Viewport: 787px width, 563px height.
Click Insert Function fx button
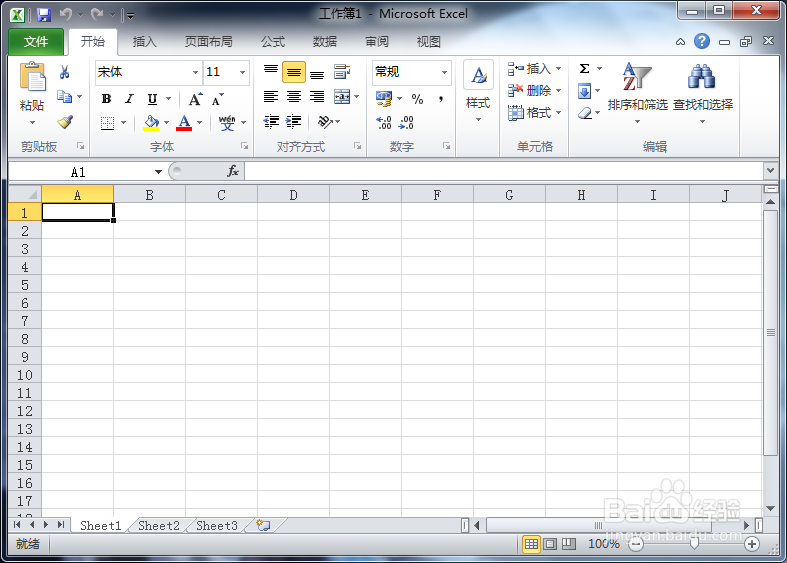[x=233, y=172]
